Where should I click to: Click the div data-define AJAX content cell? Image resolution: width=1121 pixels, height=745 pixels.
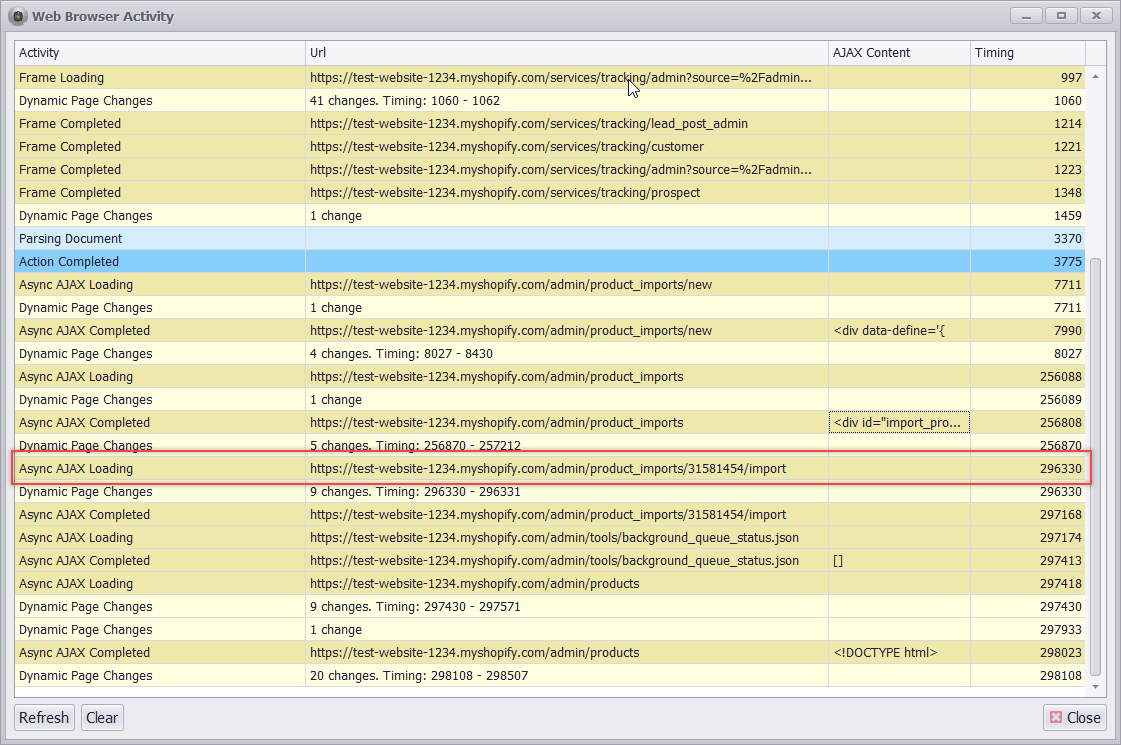tap(898, 331)
